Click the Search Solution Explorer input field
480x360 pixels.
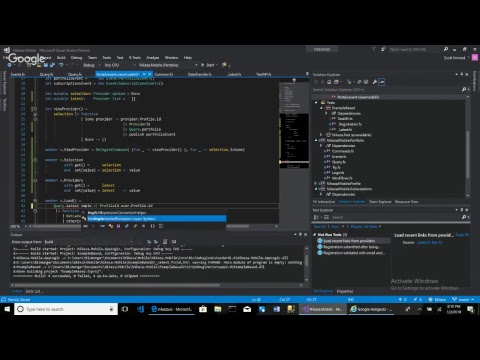pyautogui.click(x=386, y=89)
